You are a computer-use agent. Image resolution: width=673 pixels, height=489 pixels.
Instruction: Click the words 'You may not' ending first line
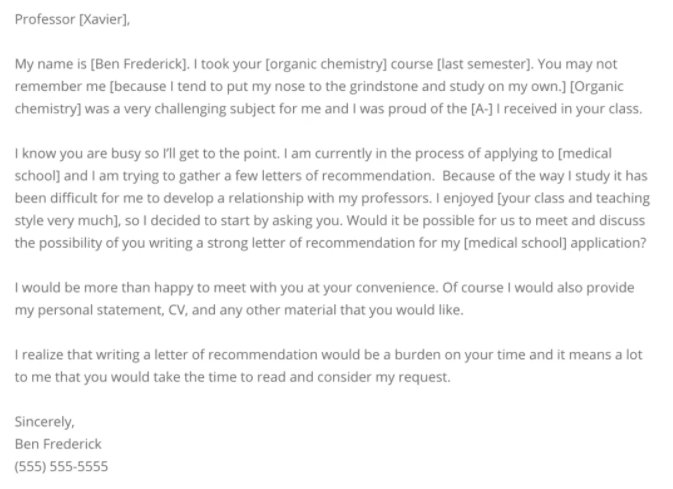[577, 64]
